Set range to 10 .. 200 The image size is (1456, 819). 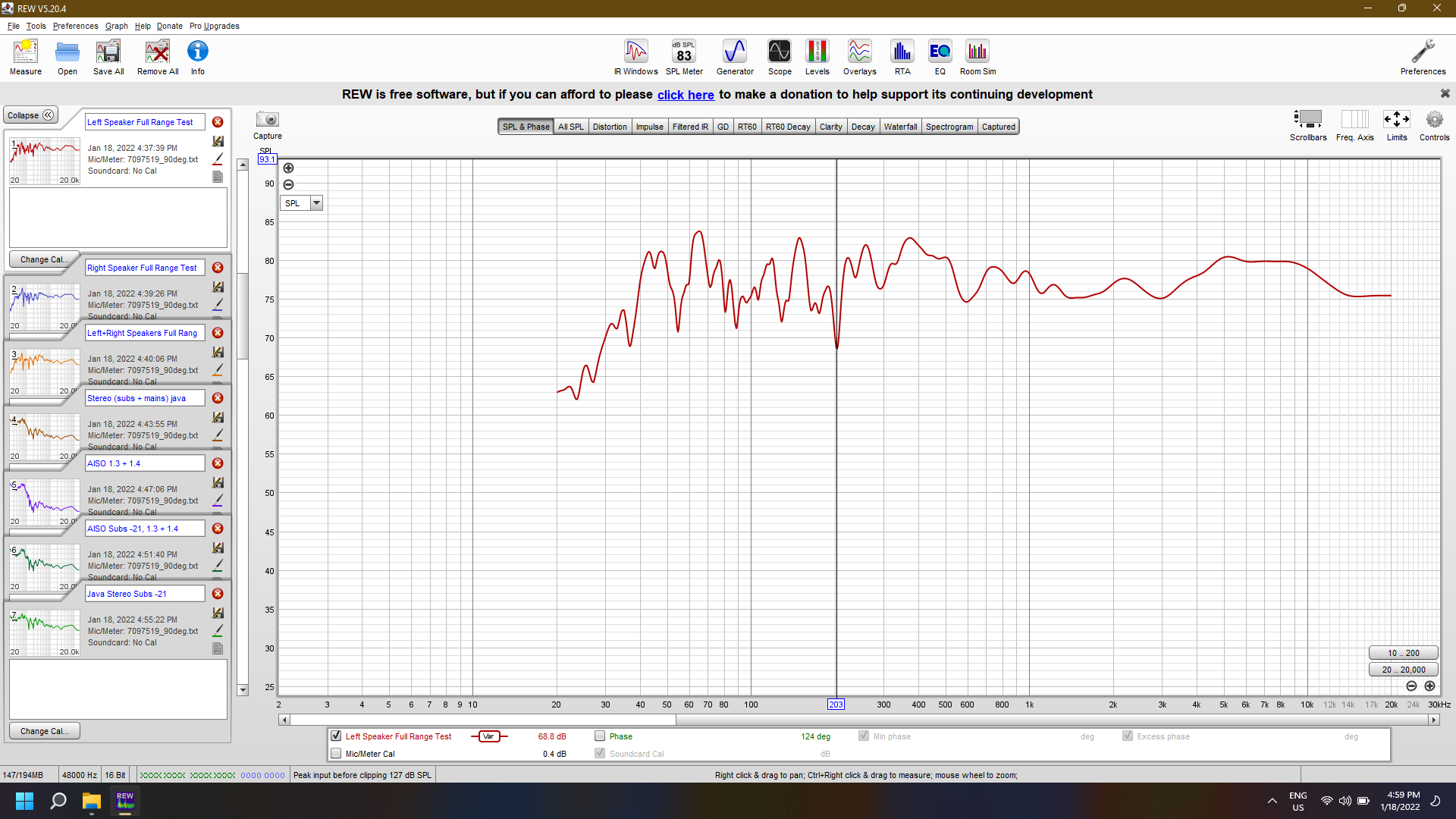1403,653
